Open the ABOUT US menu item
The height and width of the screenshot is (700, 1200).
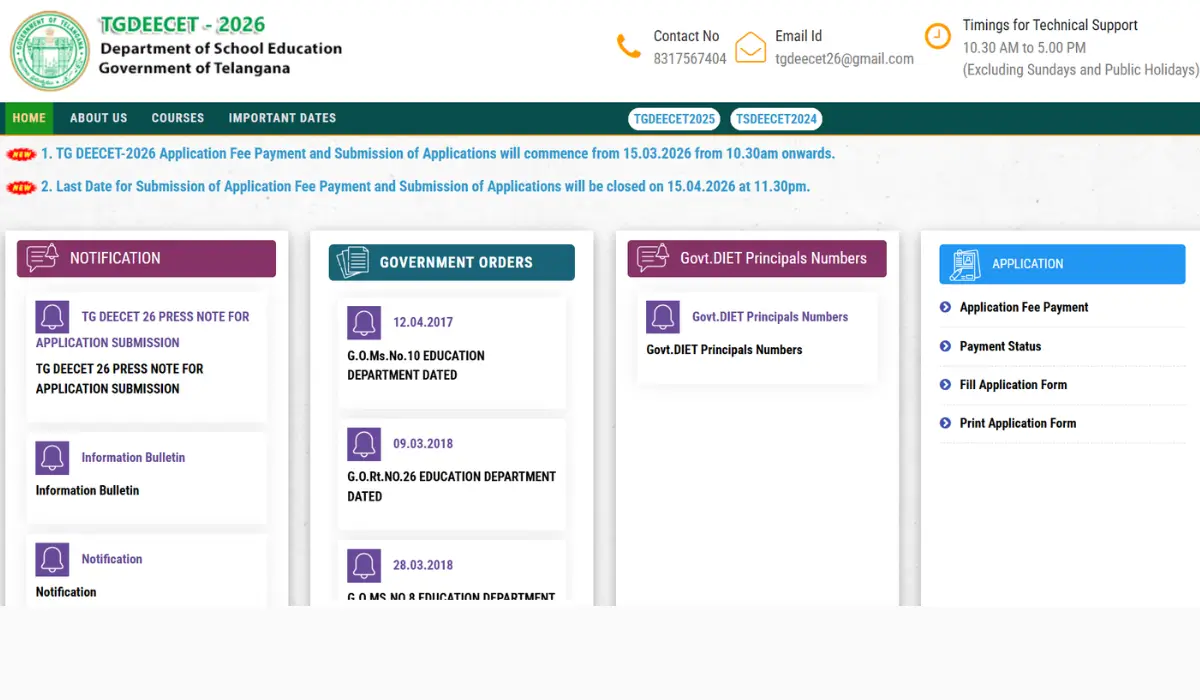98,118
